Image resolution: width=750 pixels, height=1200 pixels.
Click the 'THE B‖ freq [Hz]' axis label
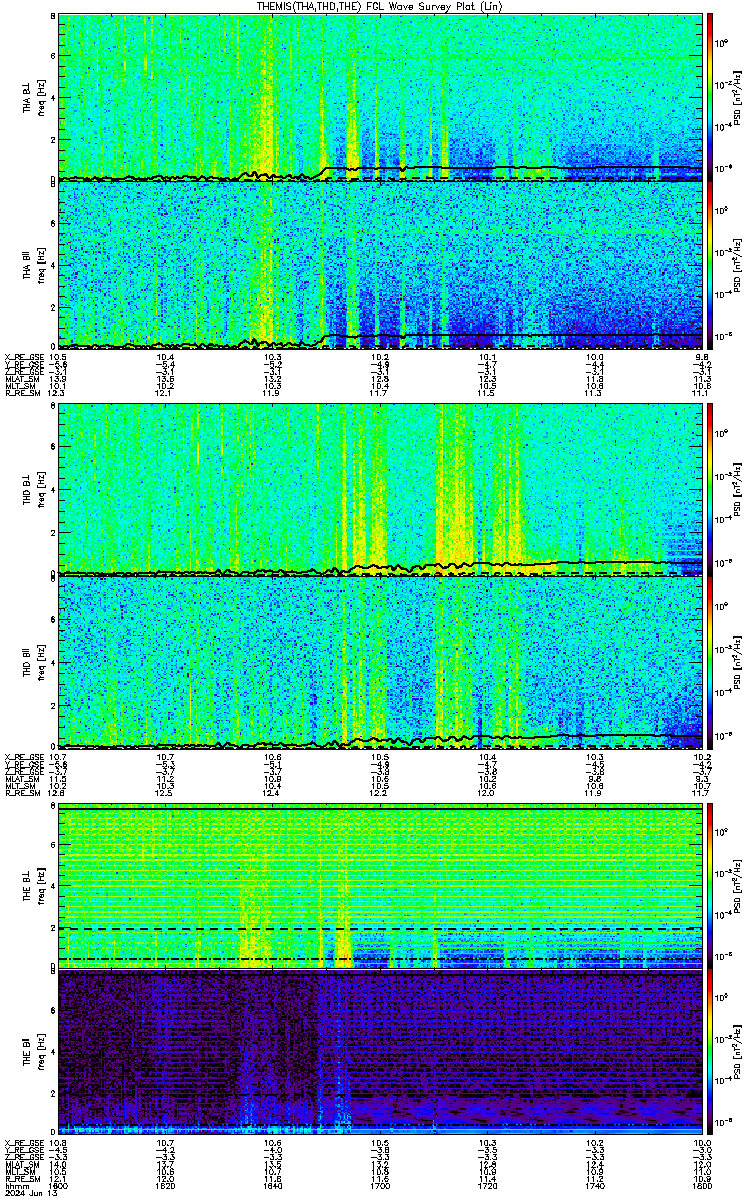click(33, 1052)
